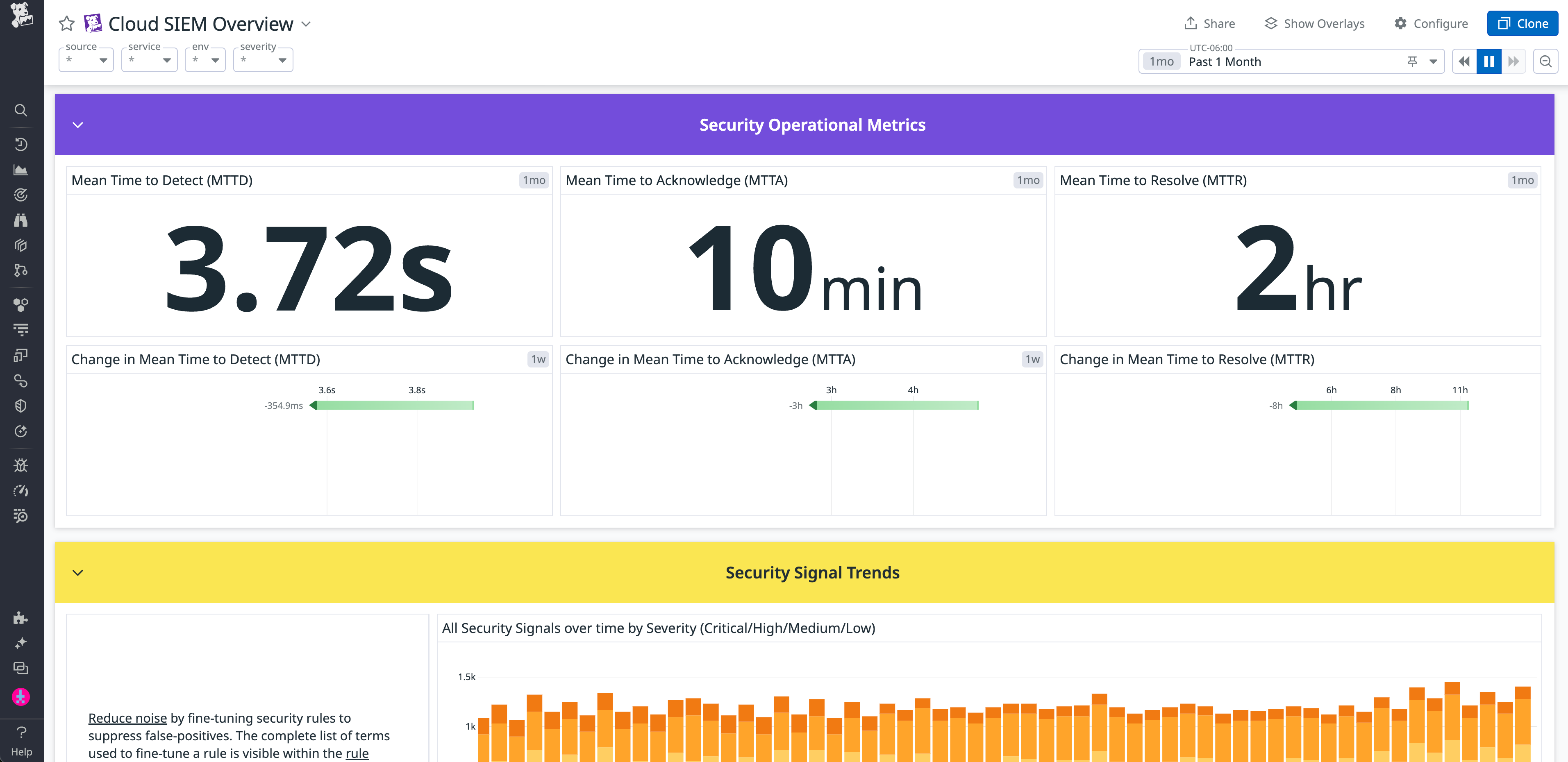This screenshot has width=1568, height=762.
Task: Open the Security shield icon in the sidebar
Action: [20, 406]
